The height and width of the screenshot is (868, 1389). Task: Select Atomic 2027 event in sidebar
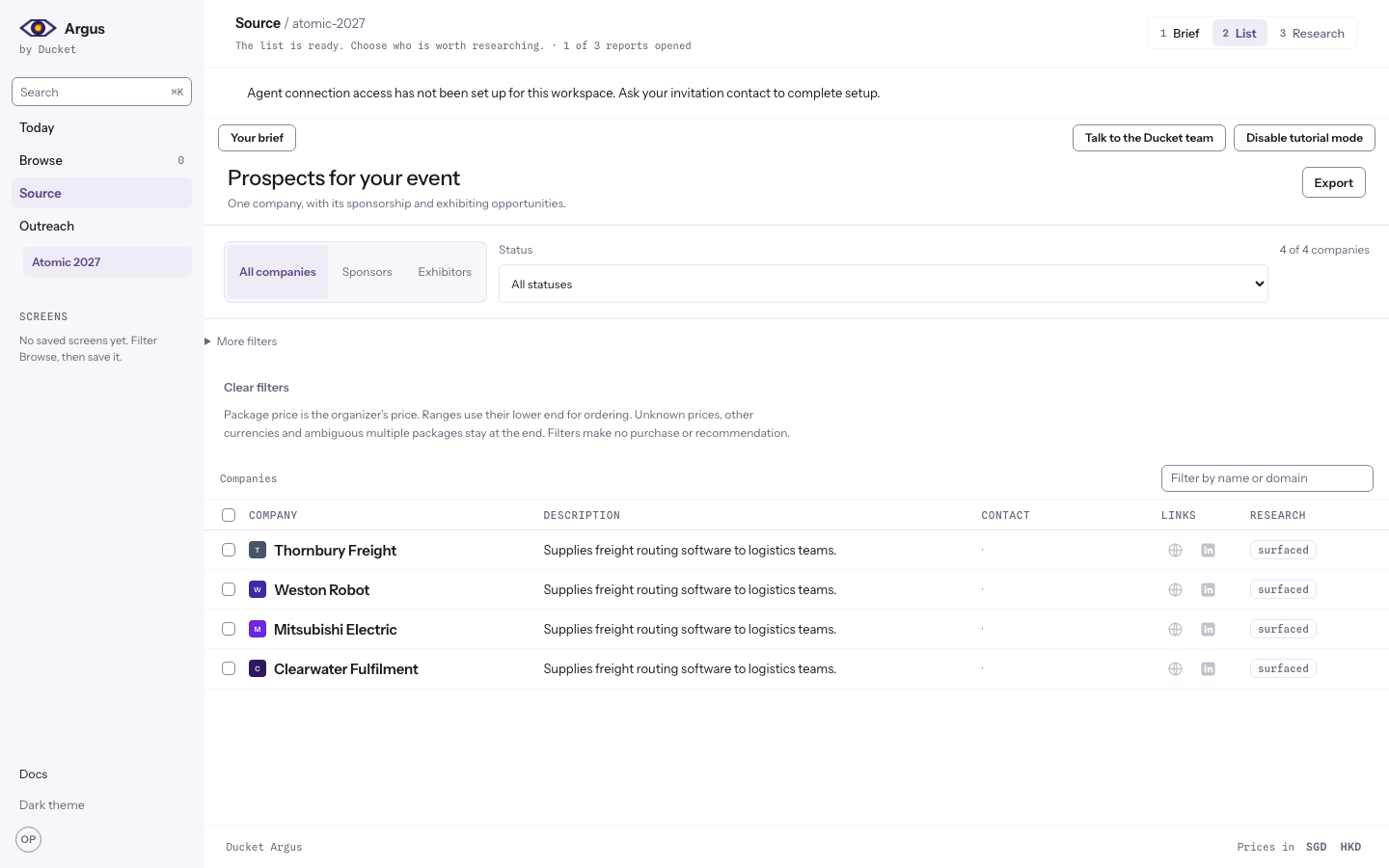[x=107, y=261]
